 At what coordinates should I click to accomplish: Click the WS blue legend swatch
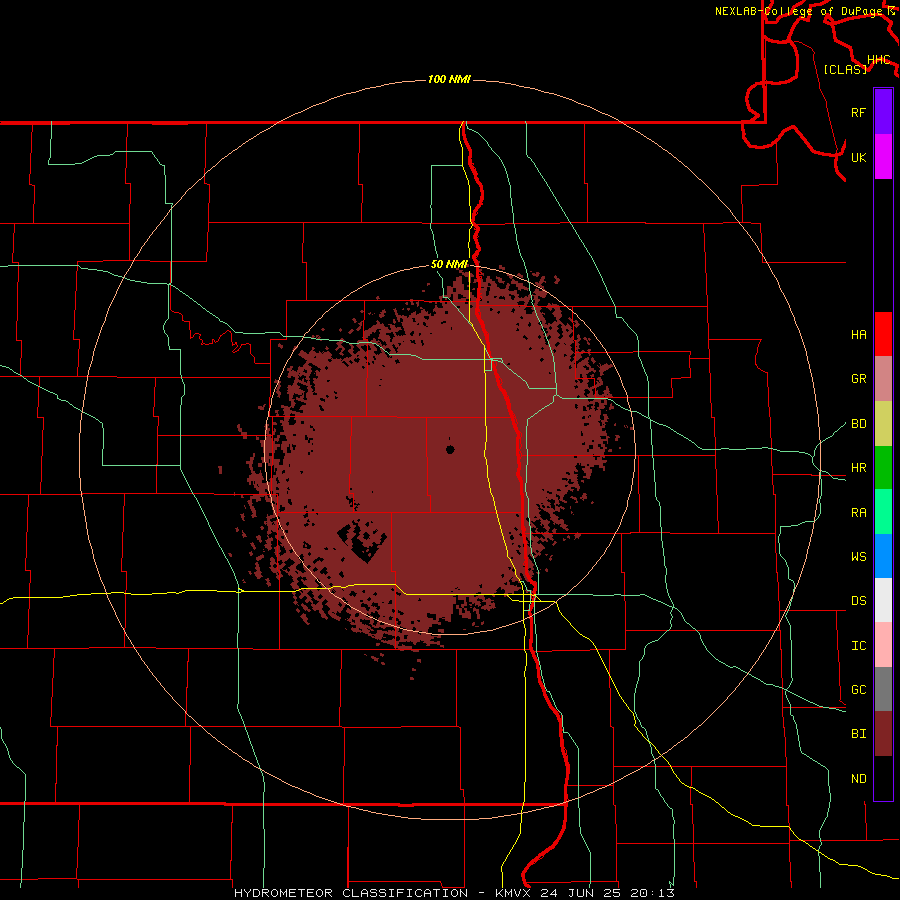point(883,556)
